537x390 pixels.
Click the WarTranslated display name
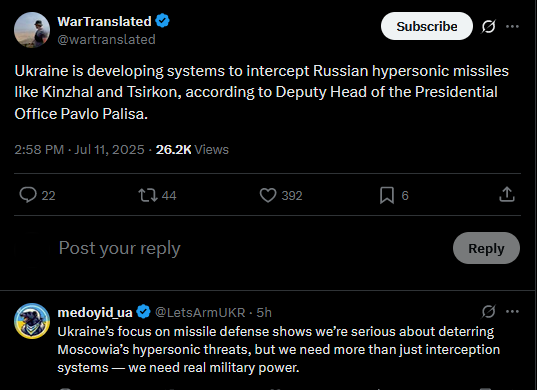[104, 22]
